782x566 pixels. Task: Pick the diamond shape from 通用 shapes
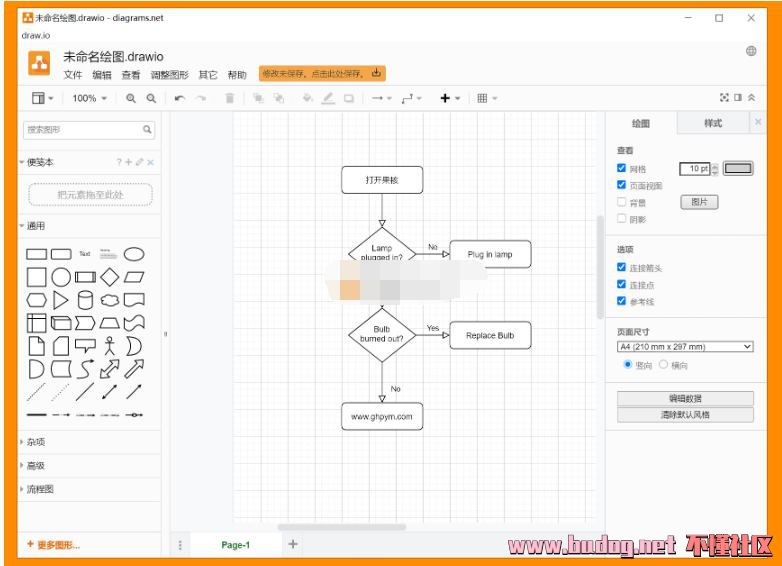(x=110, y=276)
